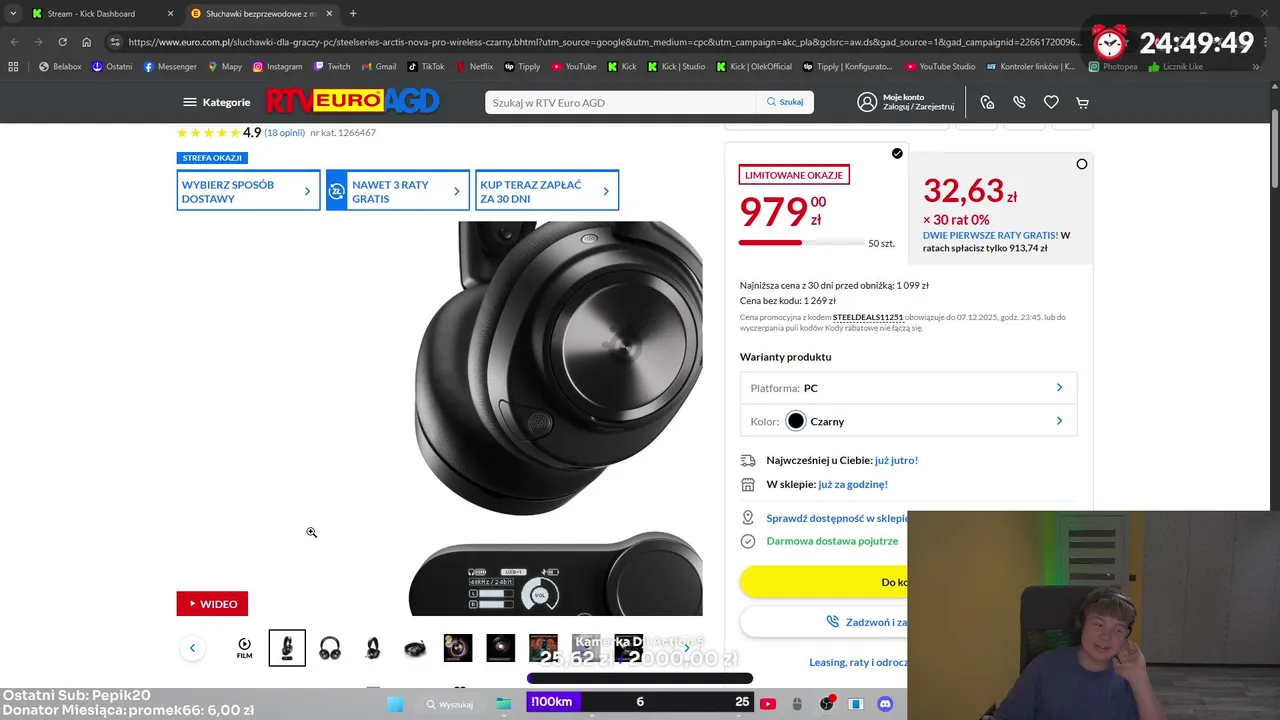The image size is (1280, 720).
Task: Click the STREFA OKAZJI label
Action: coord(212,158)
